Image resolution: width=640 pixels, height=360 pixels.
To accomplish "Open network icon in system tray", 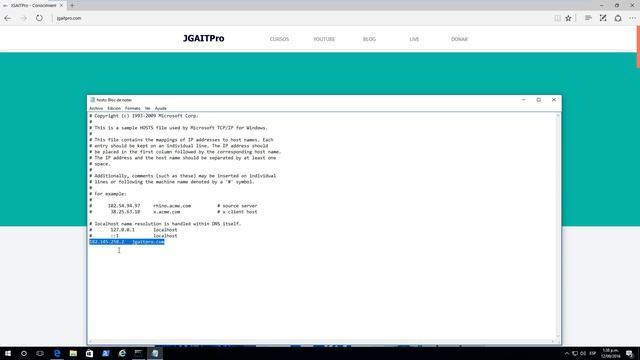I will 575,353.
